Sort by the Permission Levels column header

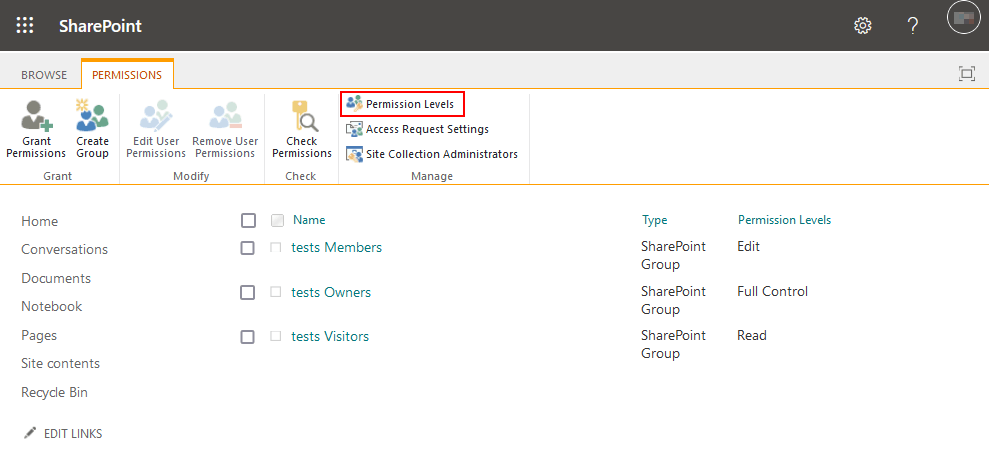784,220
